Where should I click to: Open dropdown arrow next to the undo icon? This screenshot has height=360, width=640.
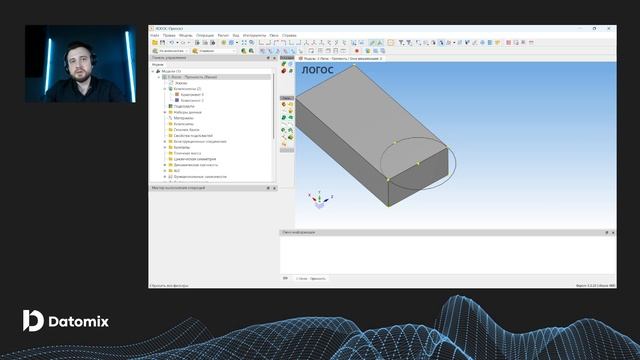(177, 42)
